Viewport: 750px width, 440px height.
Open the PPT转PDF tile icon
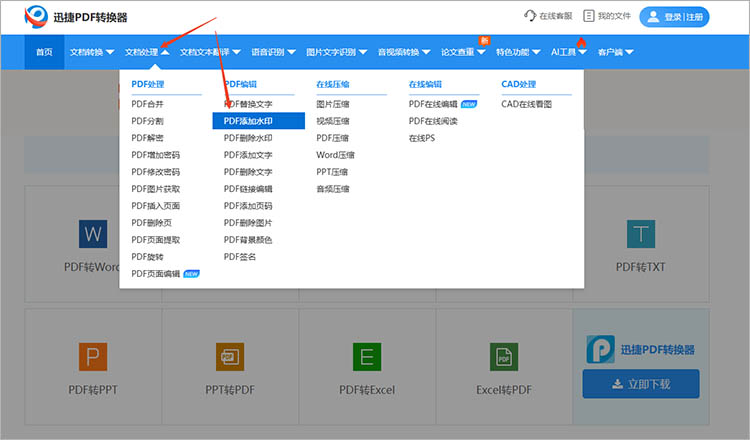point(230,356)
